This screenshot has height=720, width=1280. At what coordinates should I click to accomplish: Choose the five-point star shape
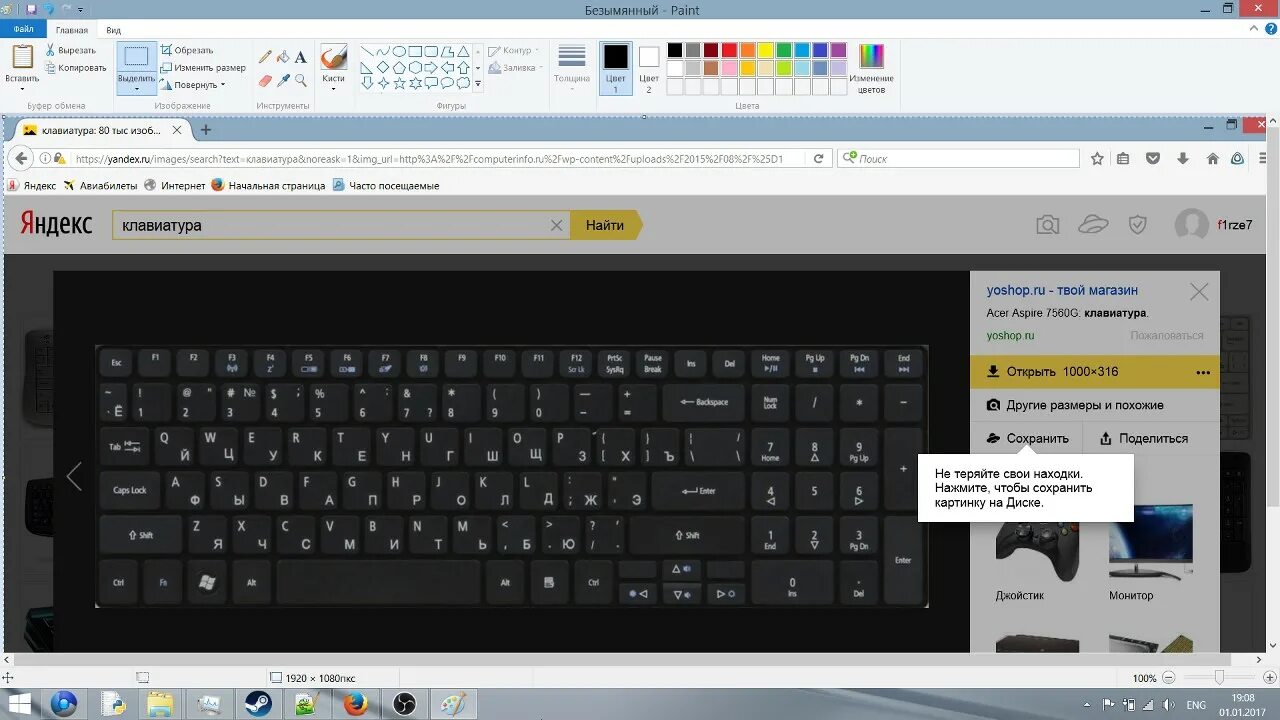[399, 83]
